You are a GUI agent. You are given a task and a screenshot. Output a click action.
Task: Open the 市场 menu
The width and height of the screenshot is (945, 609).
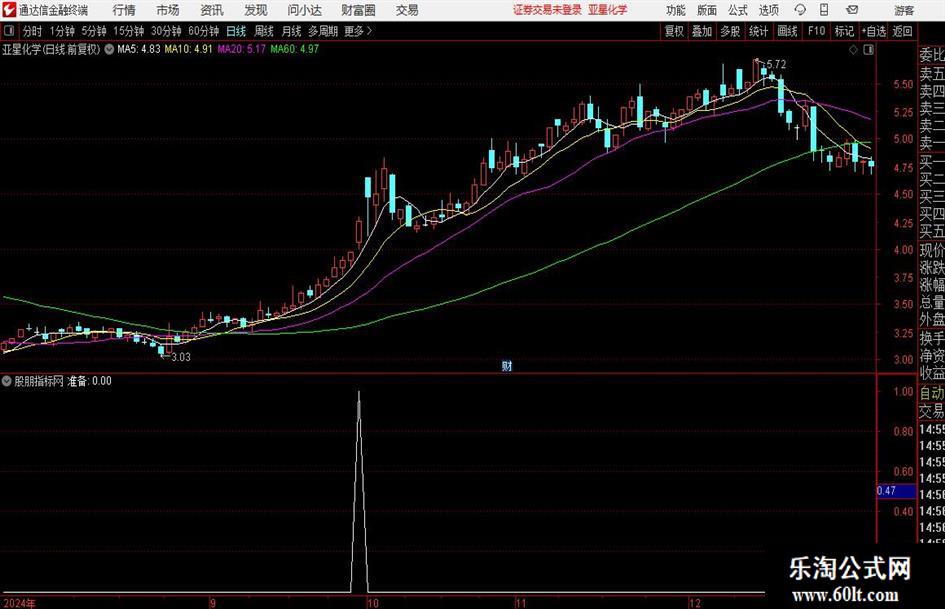168,10
